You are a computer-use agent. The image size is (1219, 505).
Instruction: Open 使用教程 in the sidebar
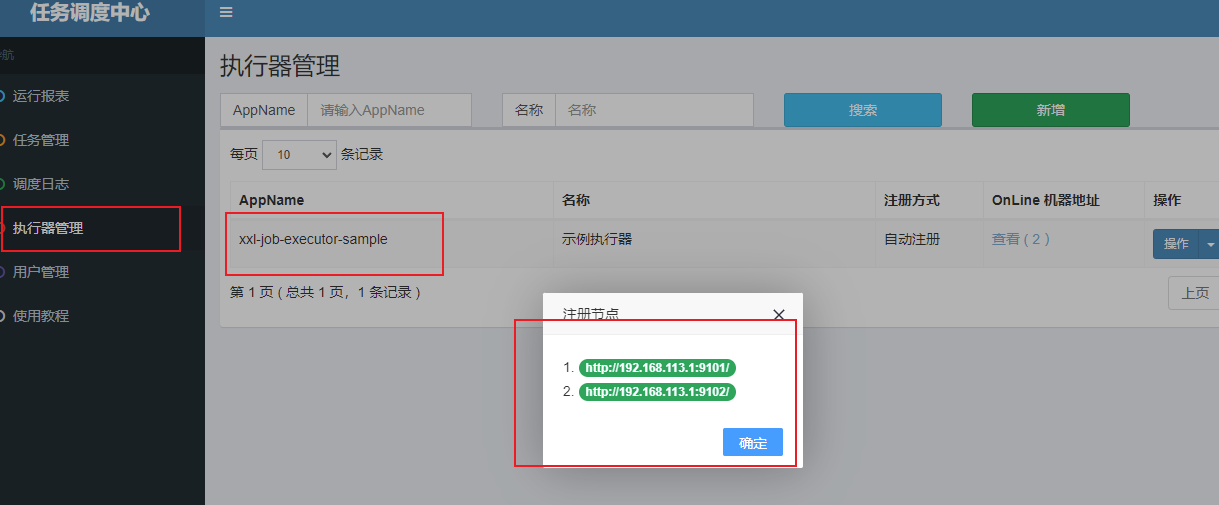tap(41, 316)
